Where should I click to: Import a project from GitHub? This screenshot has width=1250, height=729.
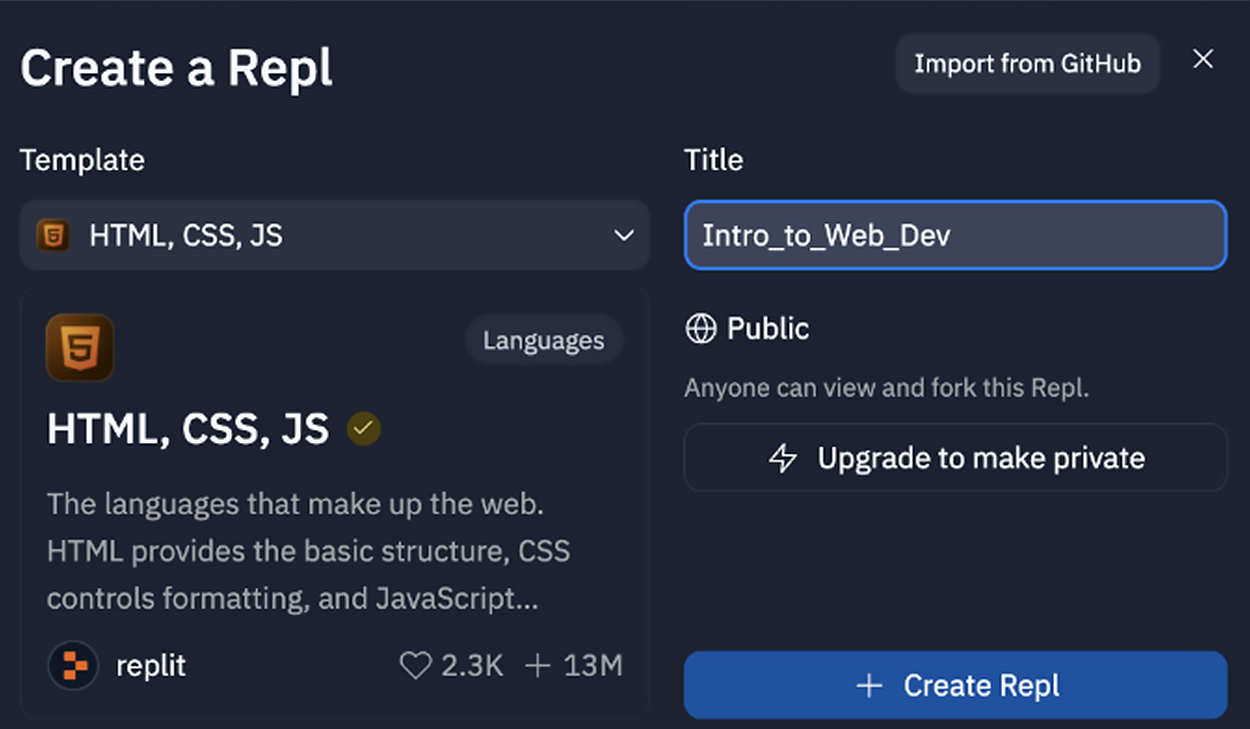(1027, 64)
